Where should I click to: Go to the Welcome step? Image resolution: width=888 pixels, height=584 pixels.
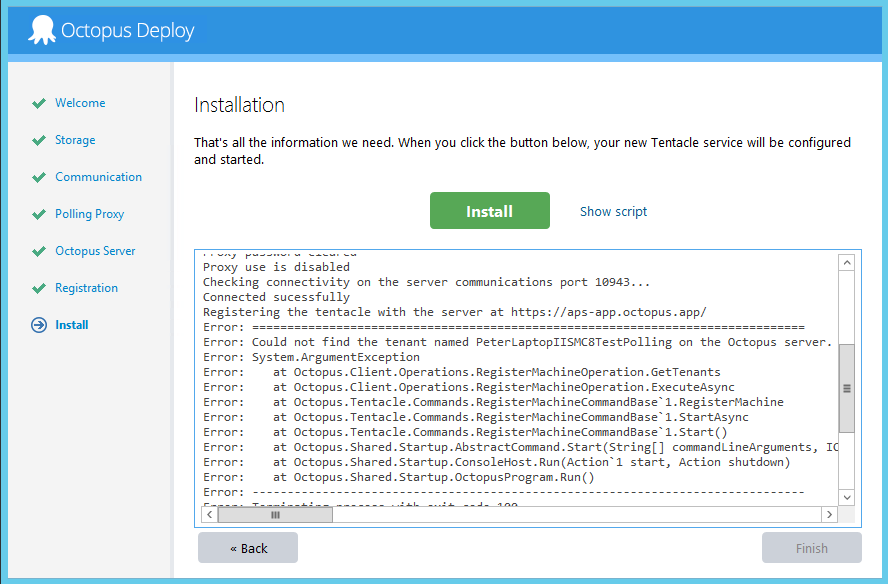click(80, 103)
